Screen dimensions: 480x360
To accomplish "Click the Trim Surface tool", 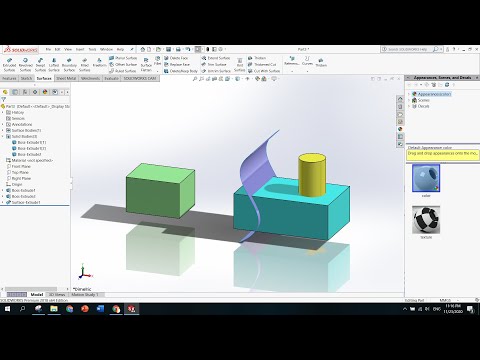I will [x=214, y=64].
